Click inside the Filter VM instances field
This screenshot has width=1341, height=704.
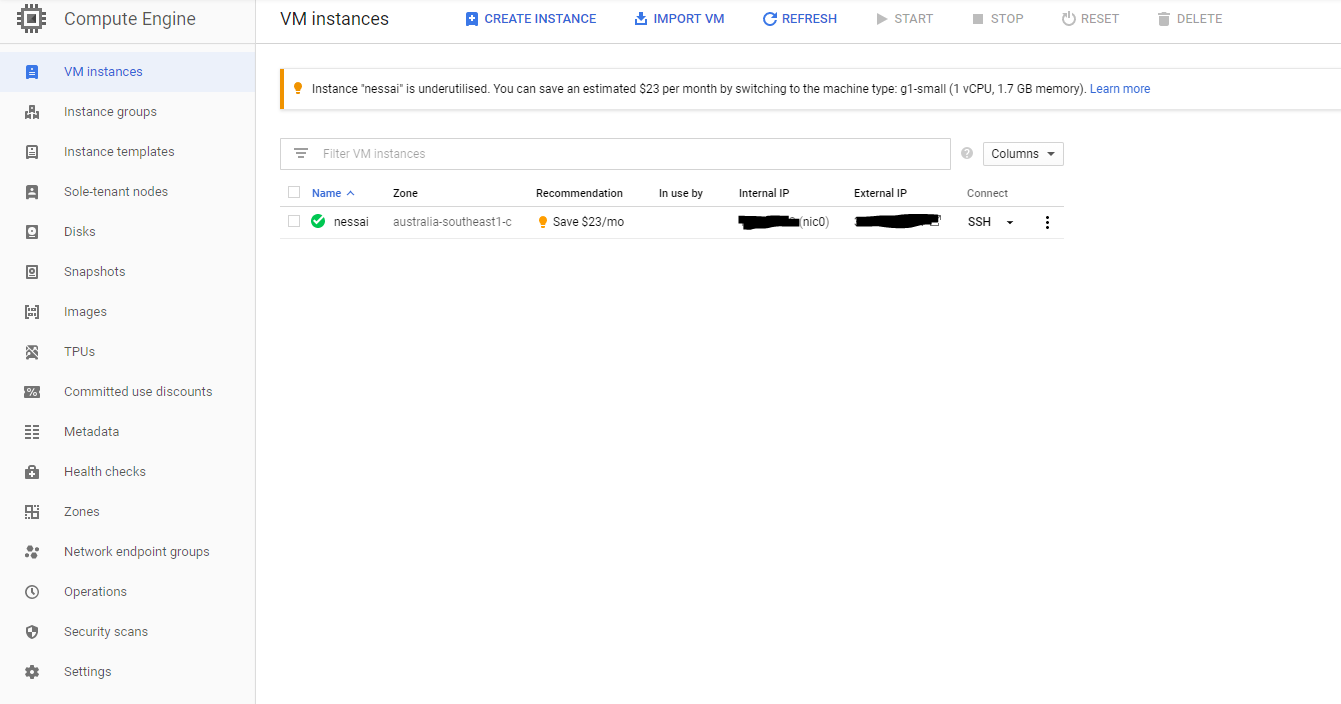tap(615, 154)
